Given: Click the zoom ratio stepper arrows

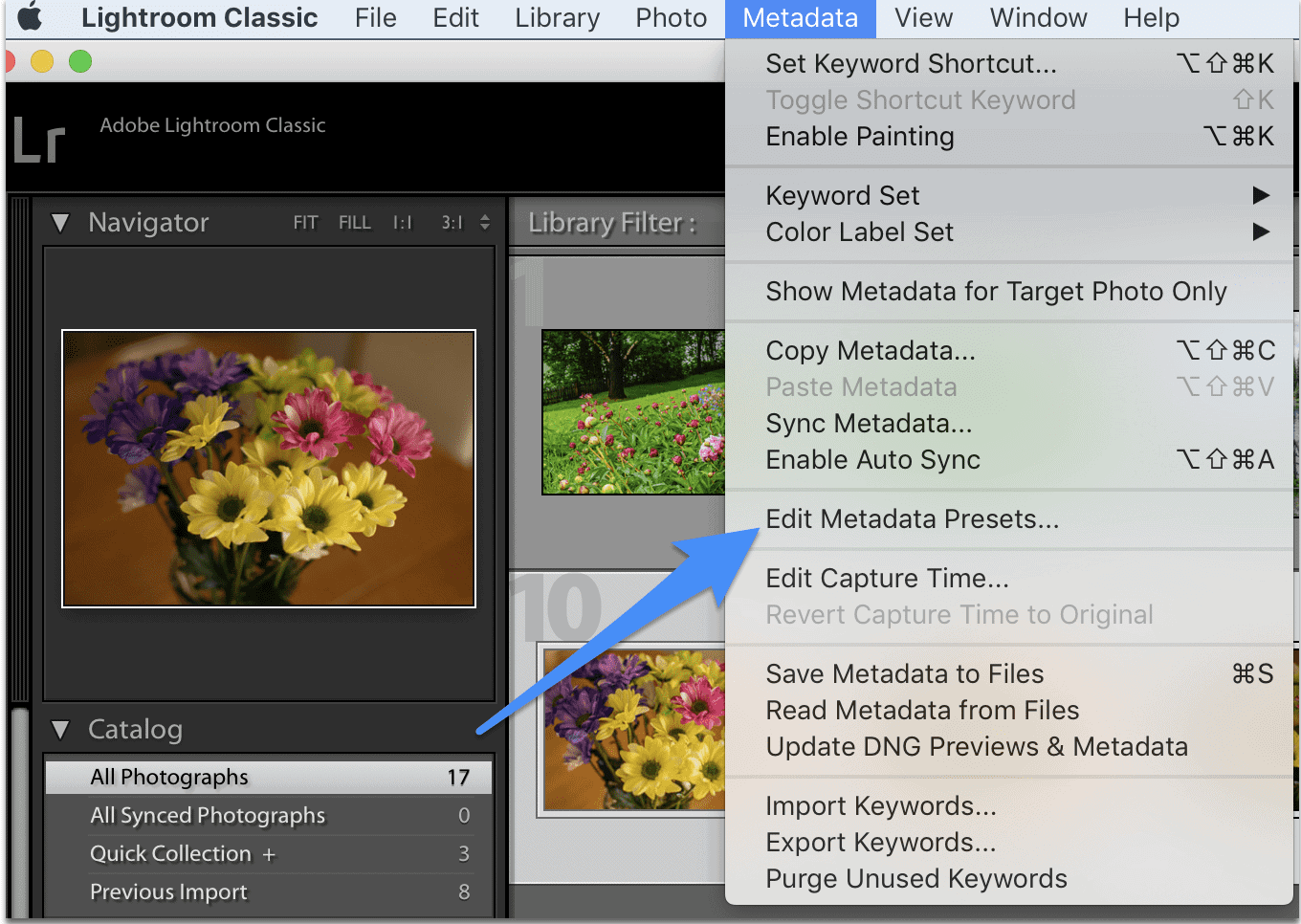Looking at the screenshot, I should coord(485,222).
